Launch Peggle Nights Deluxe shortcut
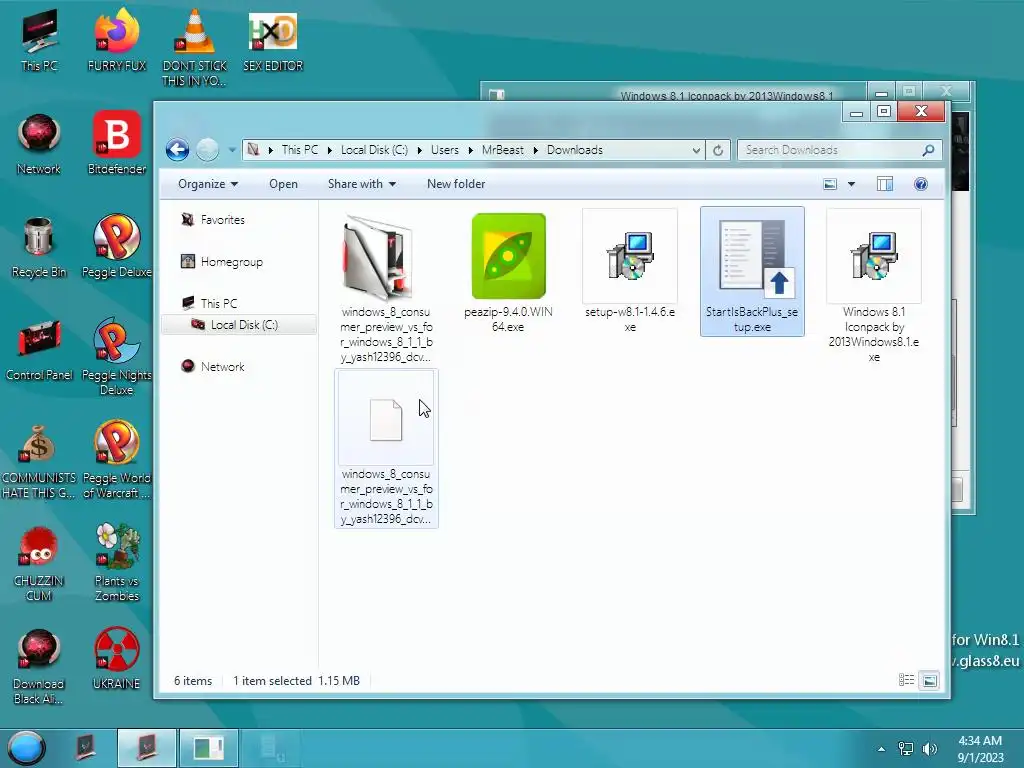Viewport: 1024px width, 768px height. click(117, 356)
